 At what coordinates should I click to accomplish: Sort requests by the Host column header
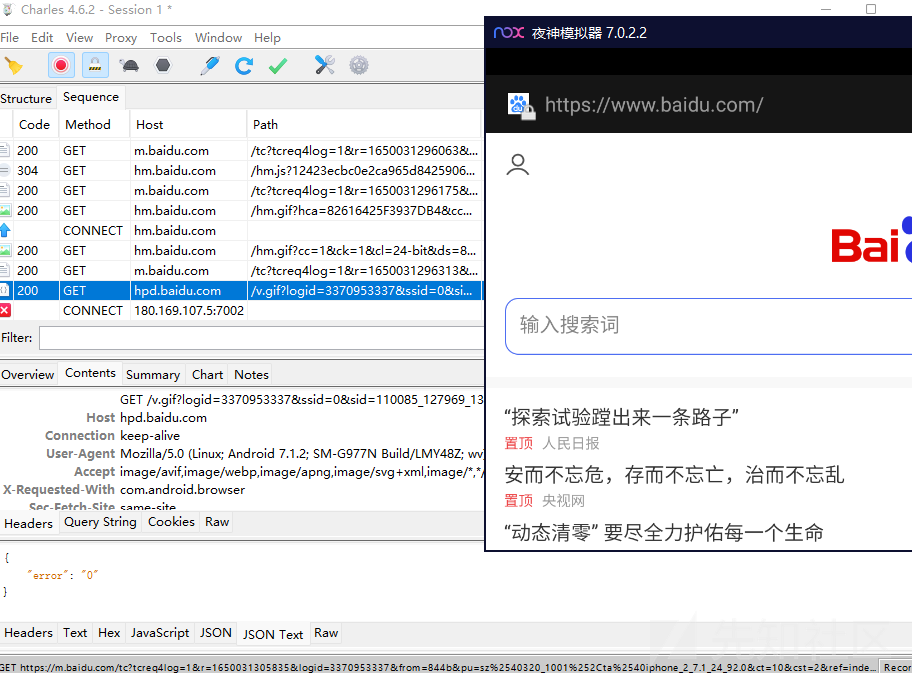pyautogui.click(x=150, y=125)
